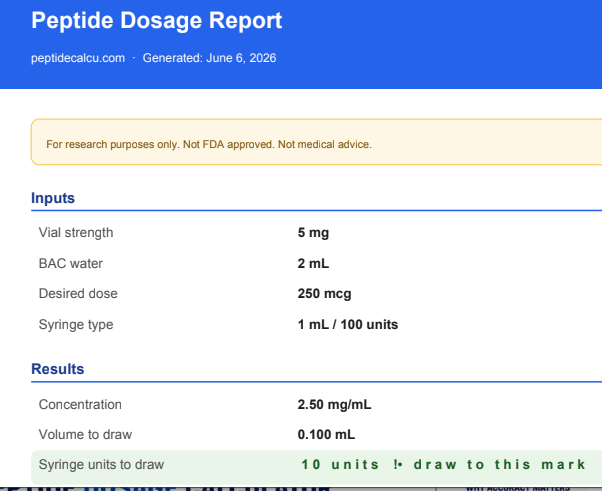
Task: Click the Inputs section heading
Action: 53,198
